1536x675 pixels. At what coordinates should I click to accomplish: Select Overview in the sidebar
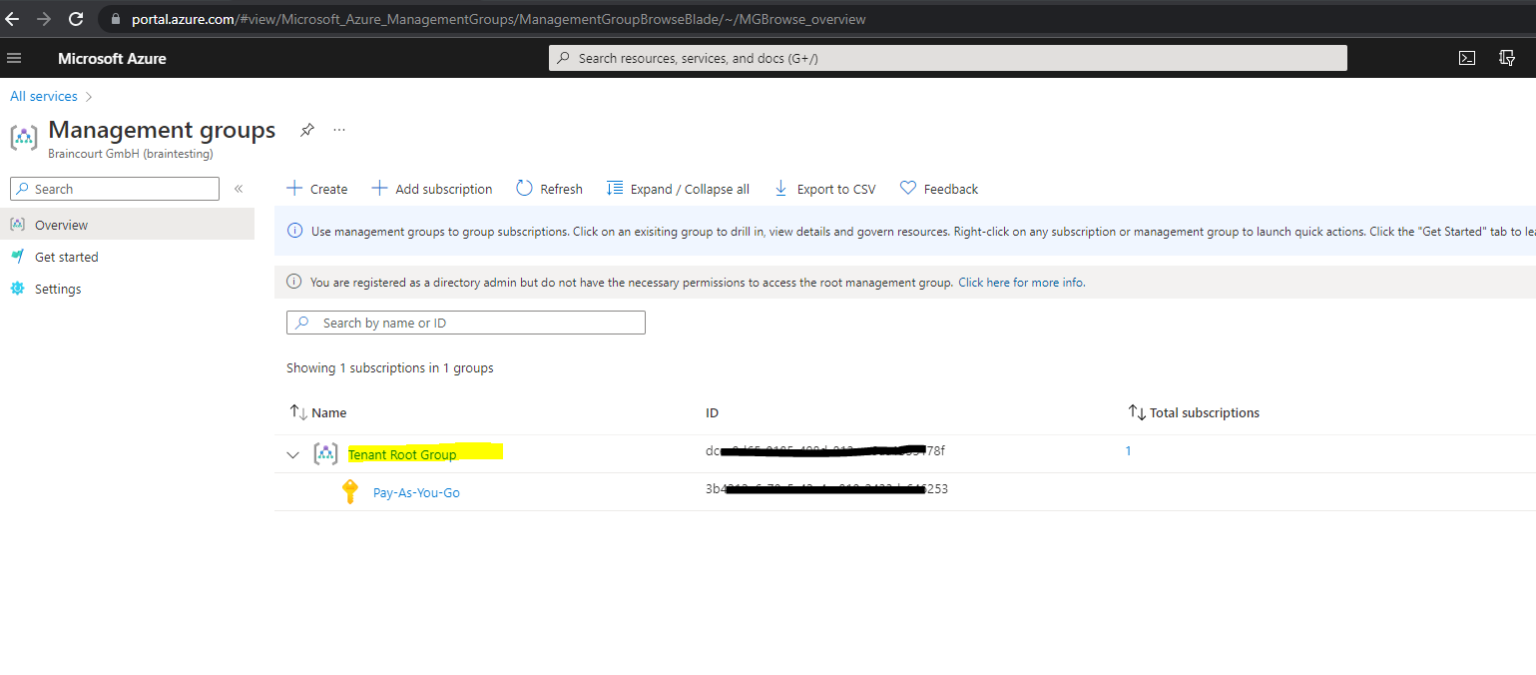pyautogui.click(x=60, y=224)
